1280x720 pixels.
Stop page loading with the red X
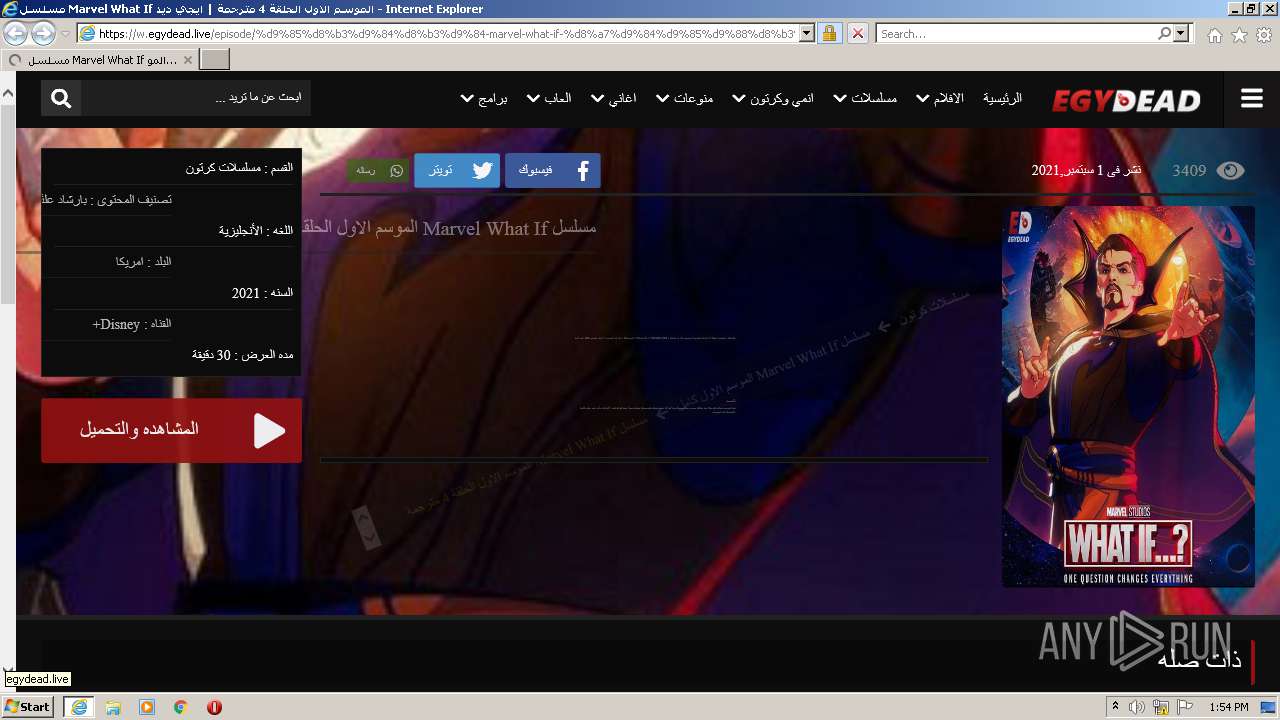coord(857,33)
